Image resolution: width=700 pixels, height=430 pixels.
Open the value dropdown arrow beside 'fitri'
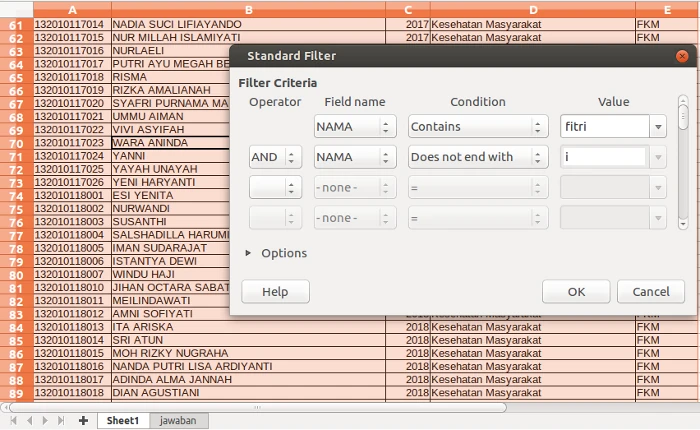658,127
